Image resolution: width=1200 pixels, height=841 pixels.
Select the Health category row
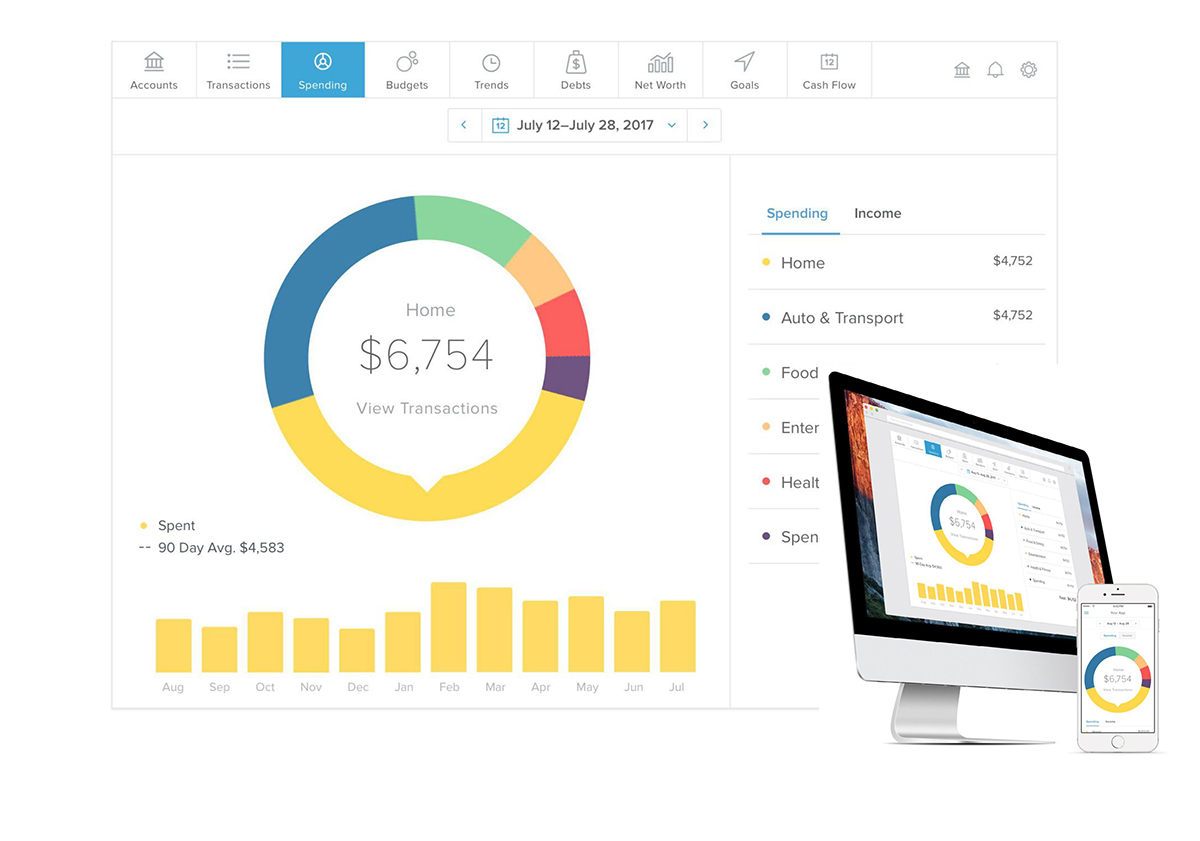click(785, 482)
